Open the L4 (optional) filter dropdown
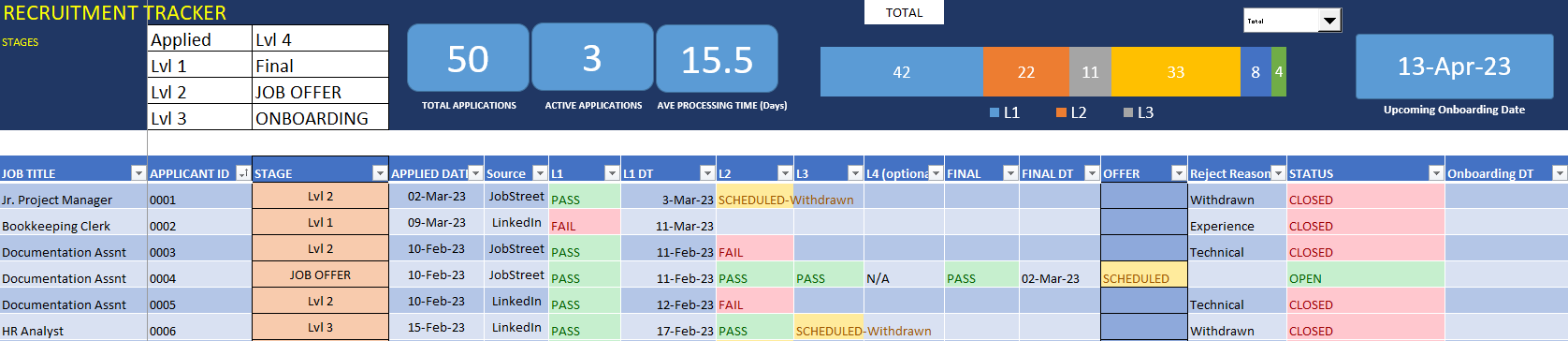The width and height of the screenshot is (1568, 341). [x=936, y=173]
